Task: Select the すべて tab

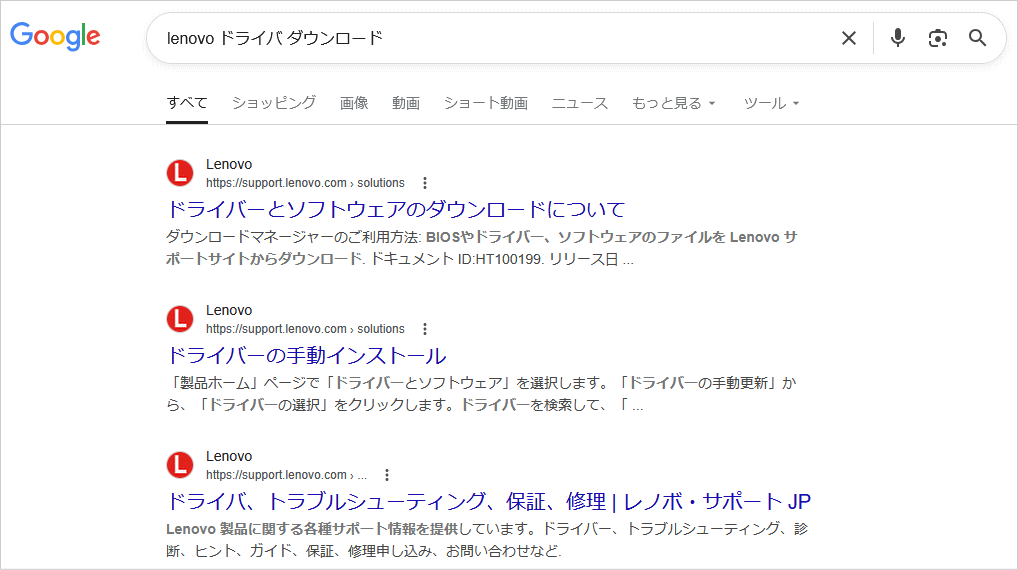Action: pyautogui.click(x=187, y=103)
